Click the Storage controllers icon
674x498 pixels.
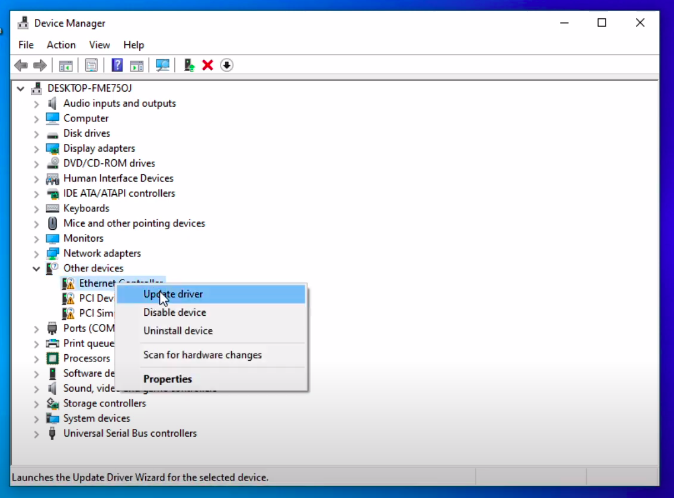click(52, 403)
